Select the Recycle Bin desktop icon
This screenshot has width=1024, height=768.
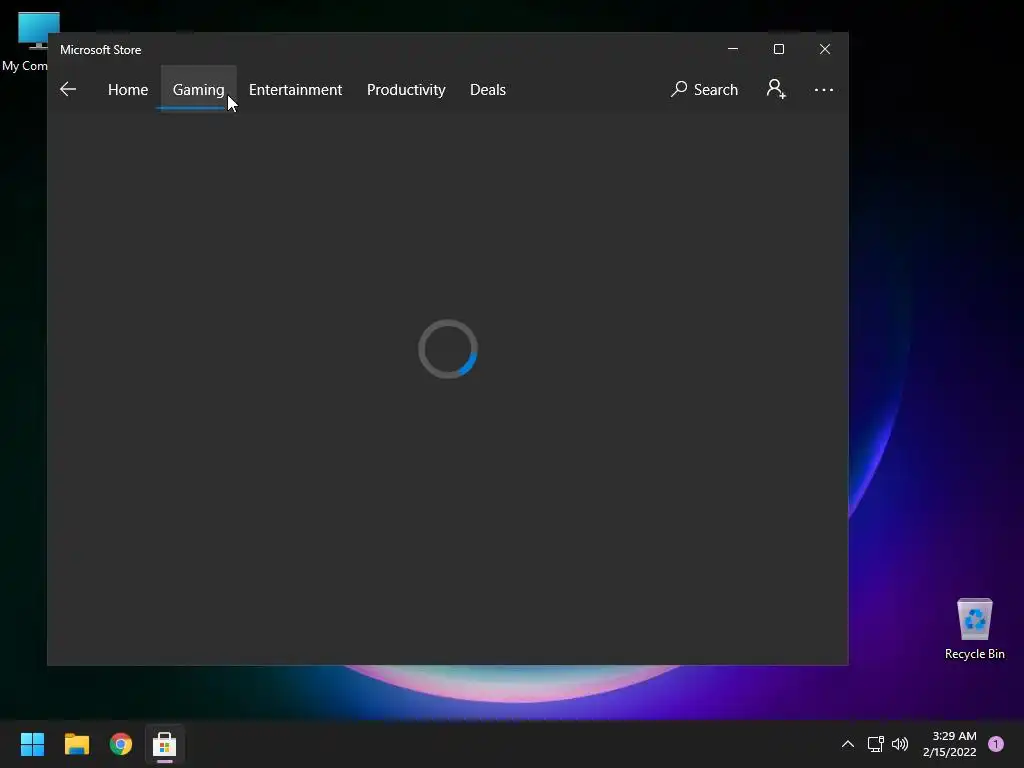coord(974,628)
